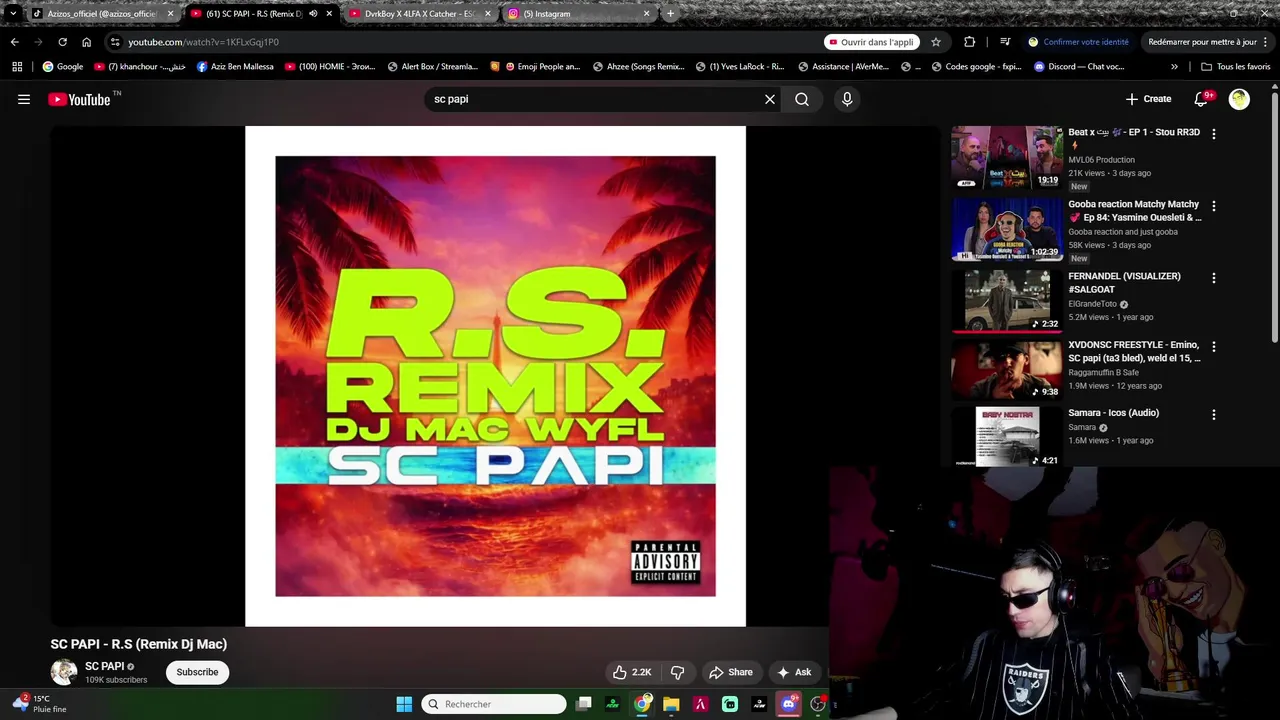Viewport: 1280px width, 720px height.
Task: Open the media control toolbar icon
Action: coord(1005,42)
